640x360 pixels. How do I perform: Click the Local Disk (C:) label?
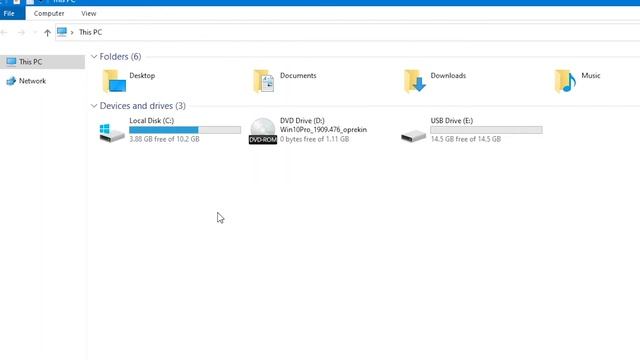coord(151,120)
